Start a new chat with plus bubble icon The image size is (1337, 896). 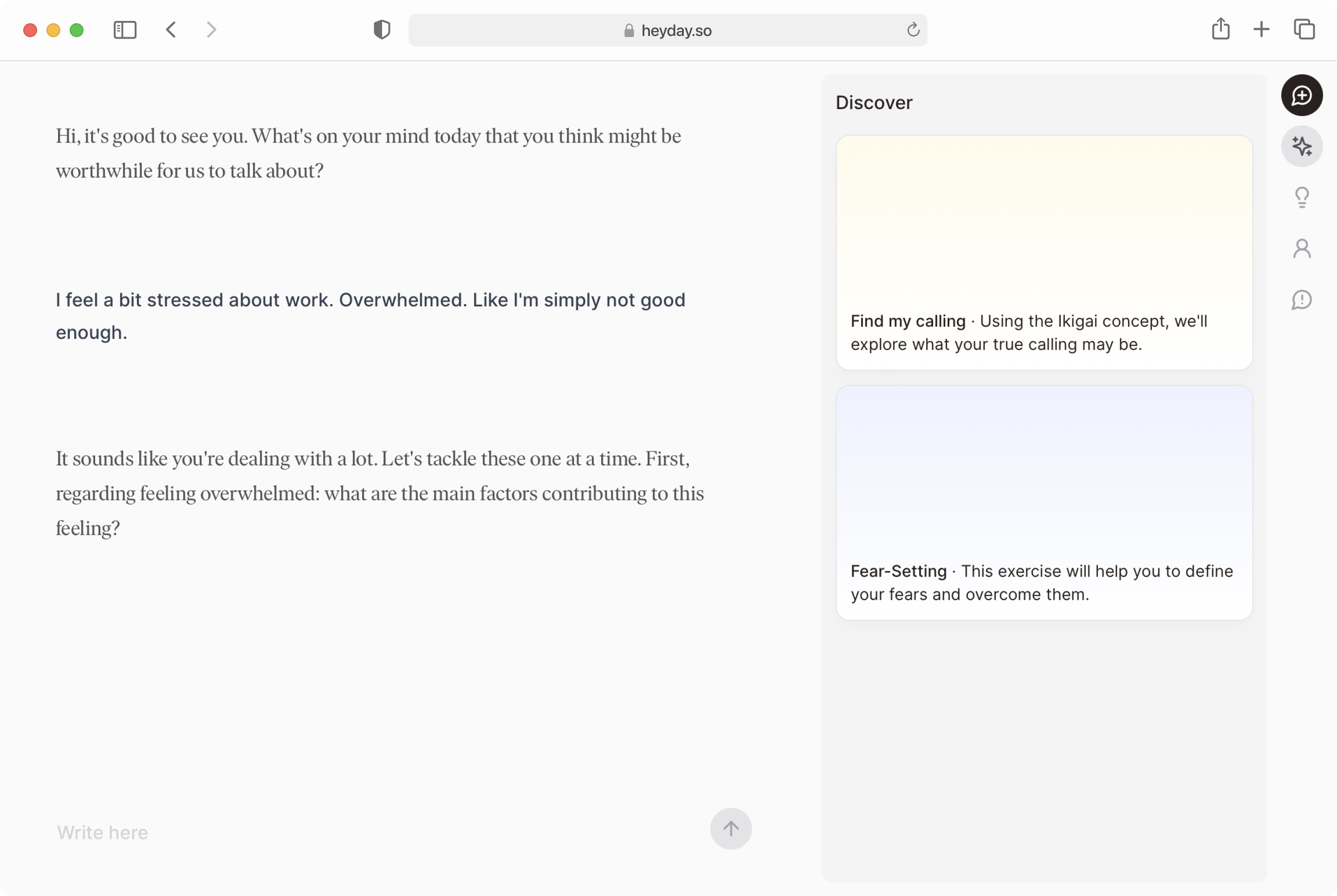tap(1302, 95)
